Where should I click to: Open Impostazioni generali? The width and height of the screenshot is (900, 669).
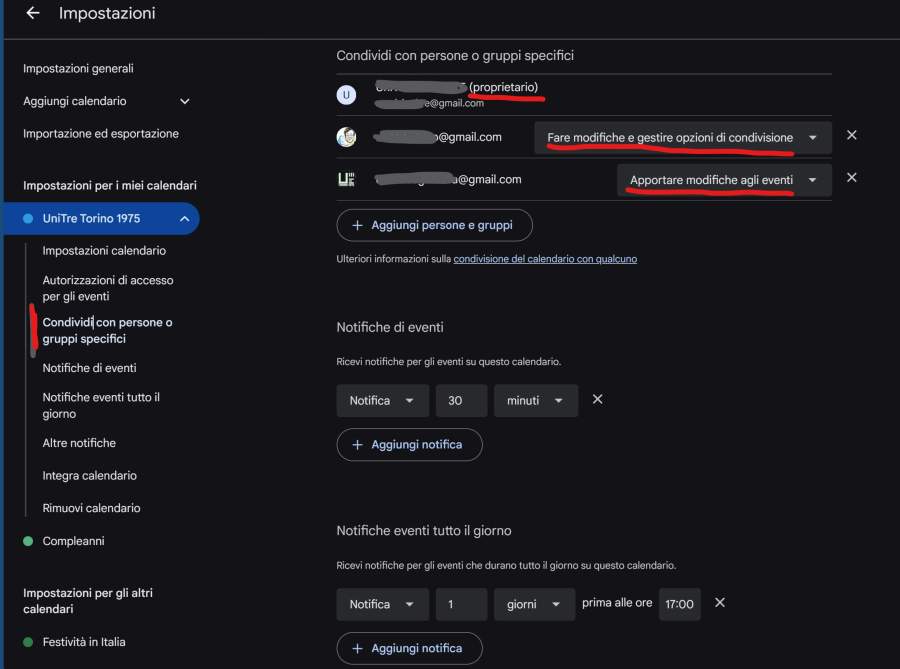click(78, 68)
